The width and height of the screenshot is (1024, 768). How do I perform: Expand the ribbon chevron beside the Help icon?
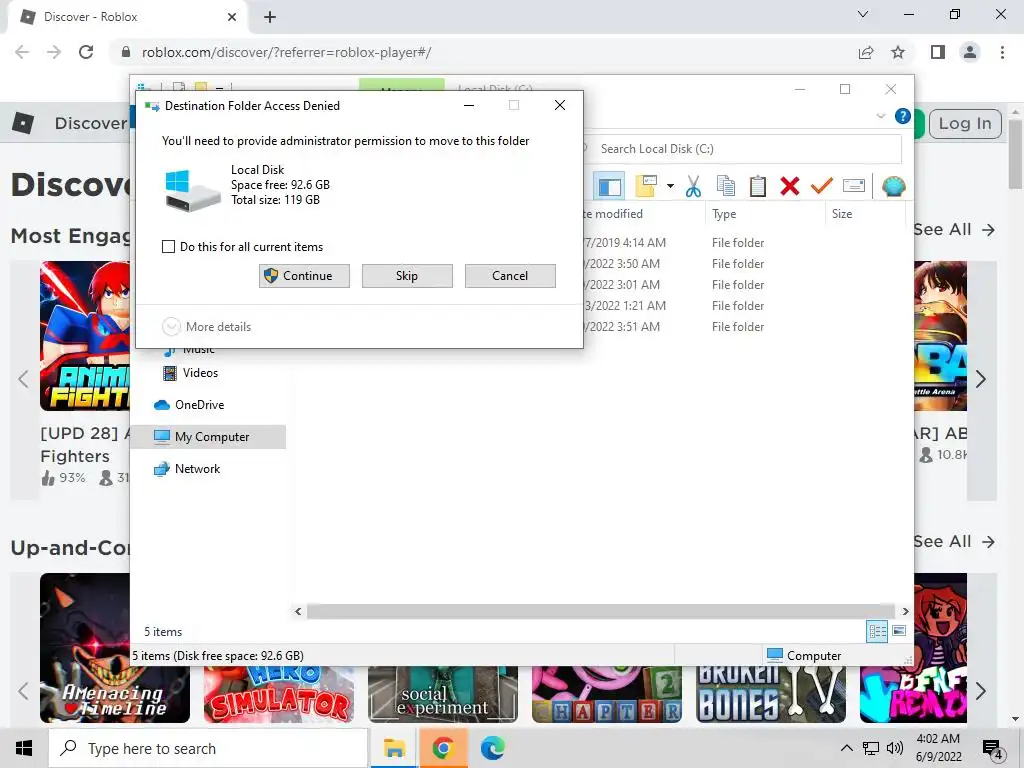click(880, 116)
